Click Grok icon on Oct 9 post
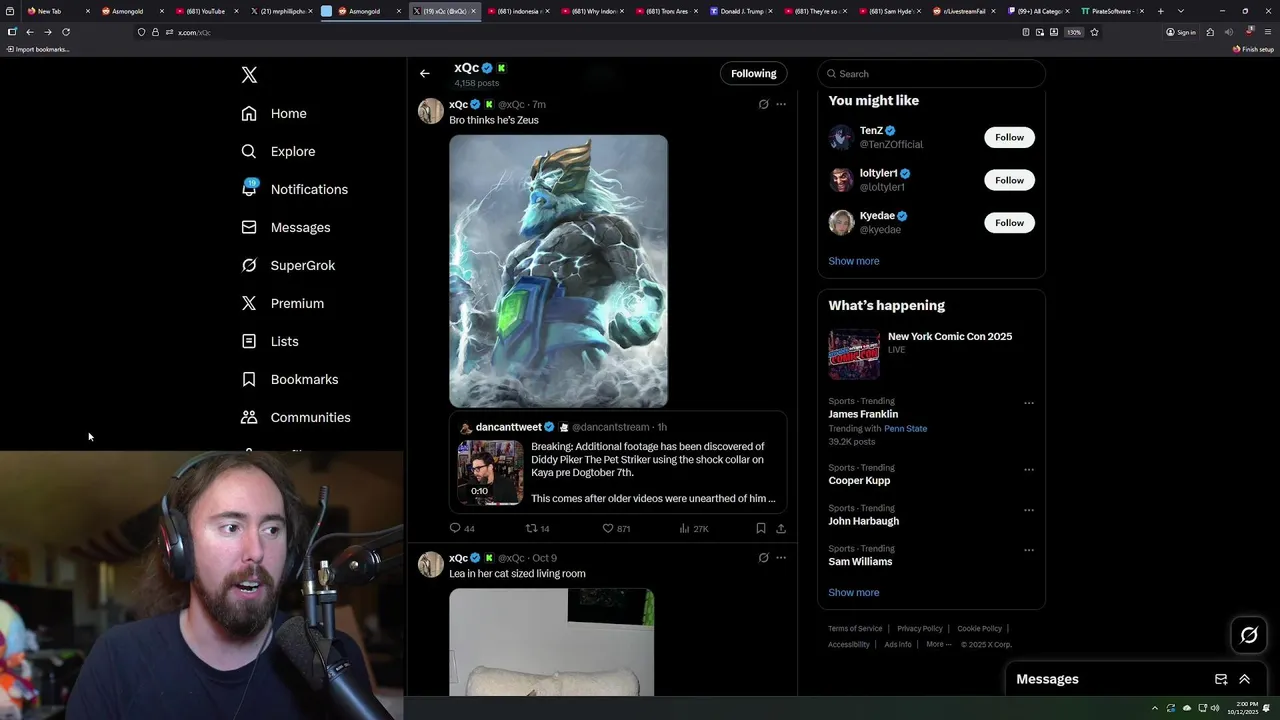This screenshot has width=1280, height=720. 763,558
